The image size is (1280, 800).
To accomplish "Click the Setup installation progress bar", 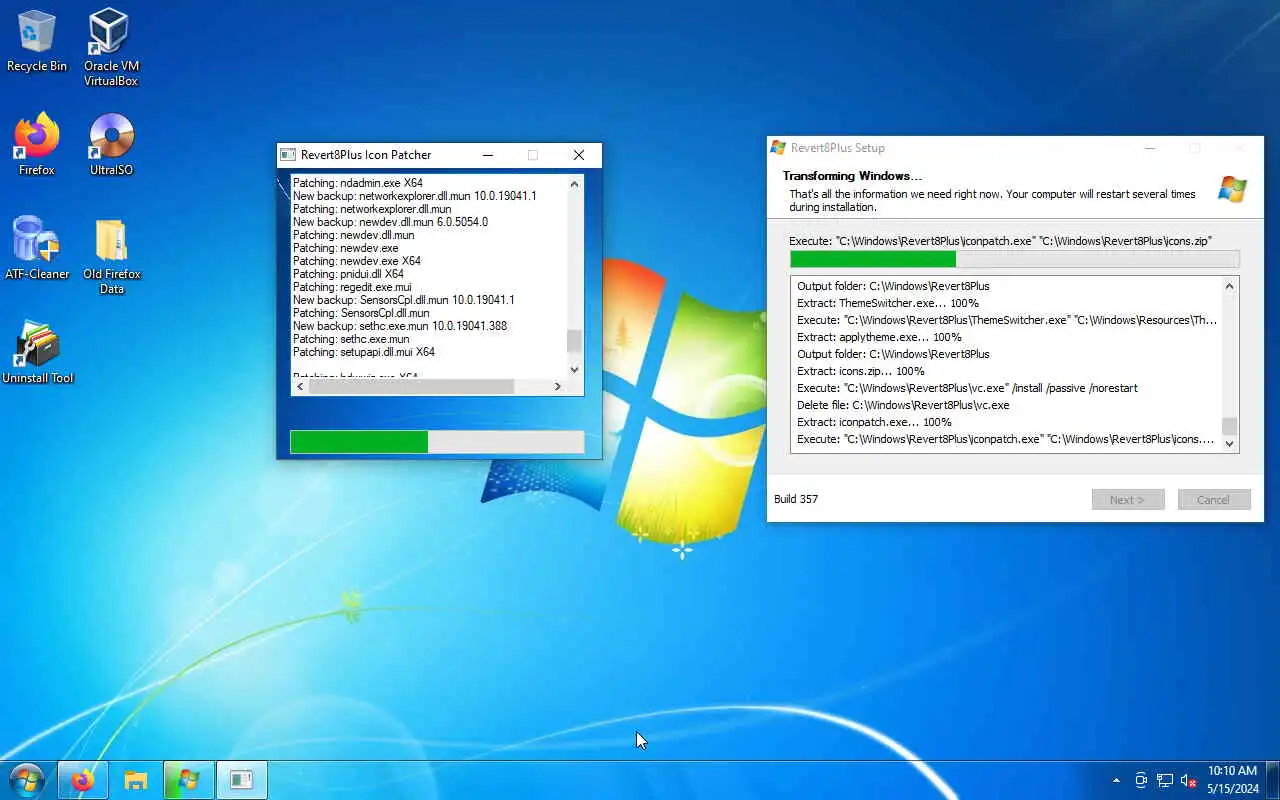I will tap(1014, 259).
